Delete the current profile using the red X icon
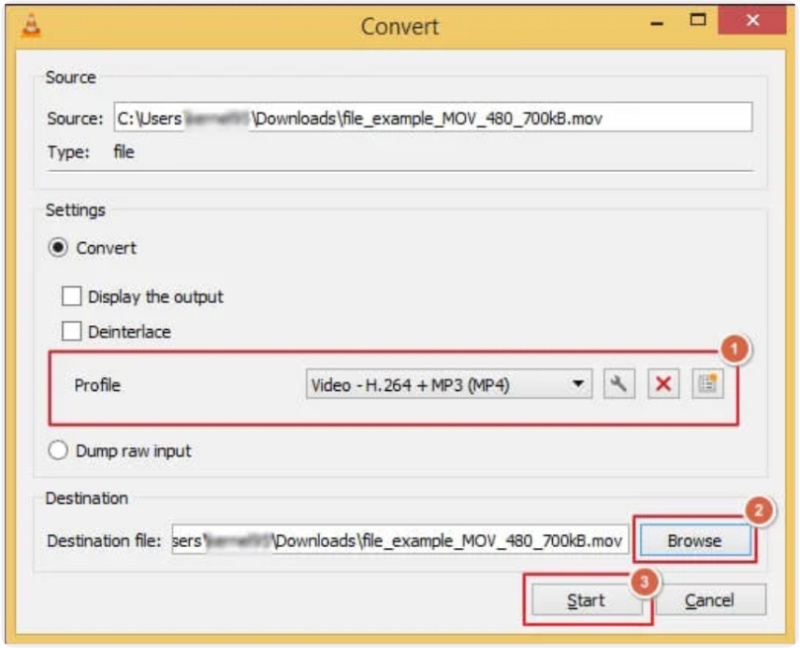The height and width of the screenshot is (648, 800). point(662,384)
